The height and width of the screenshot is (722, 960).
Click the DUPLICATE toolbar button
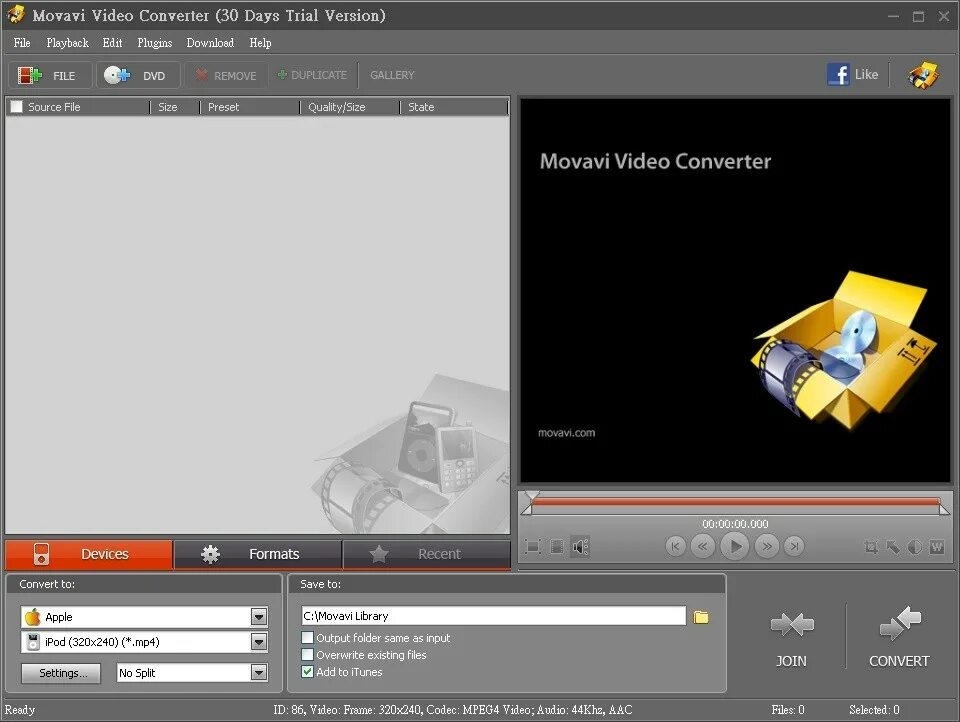point(312,75)
